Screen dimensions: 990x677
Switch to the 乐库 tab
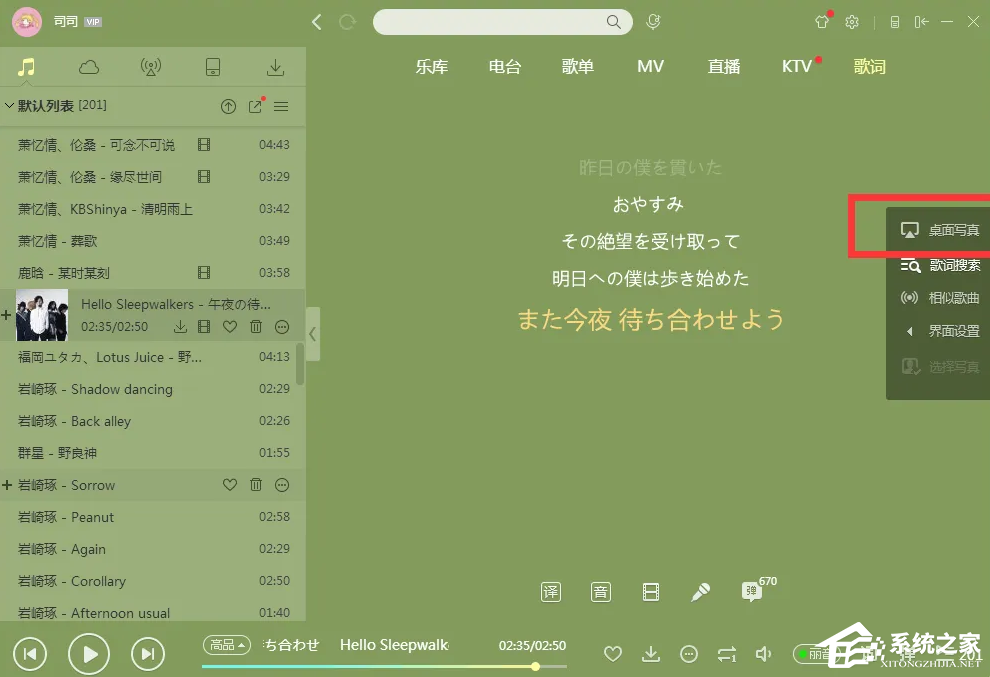[x=432, y=66]
